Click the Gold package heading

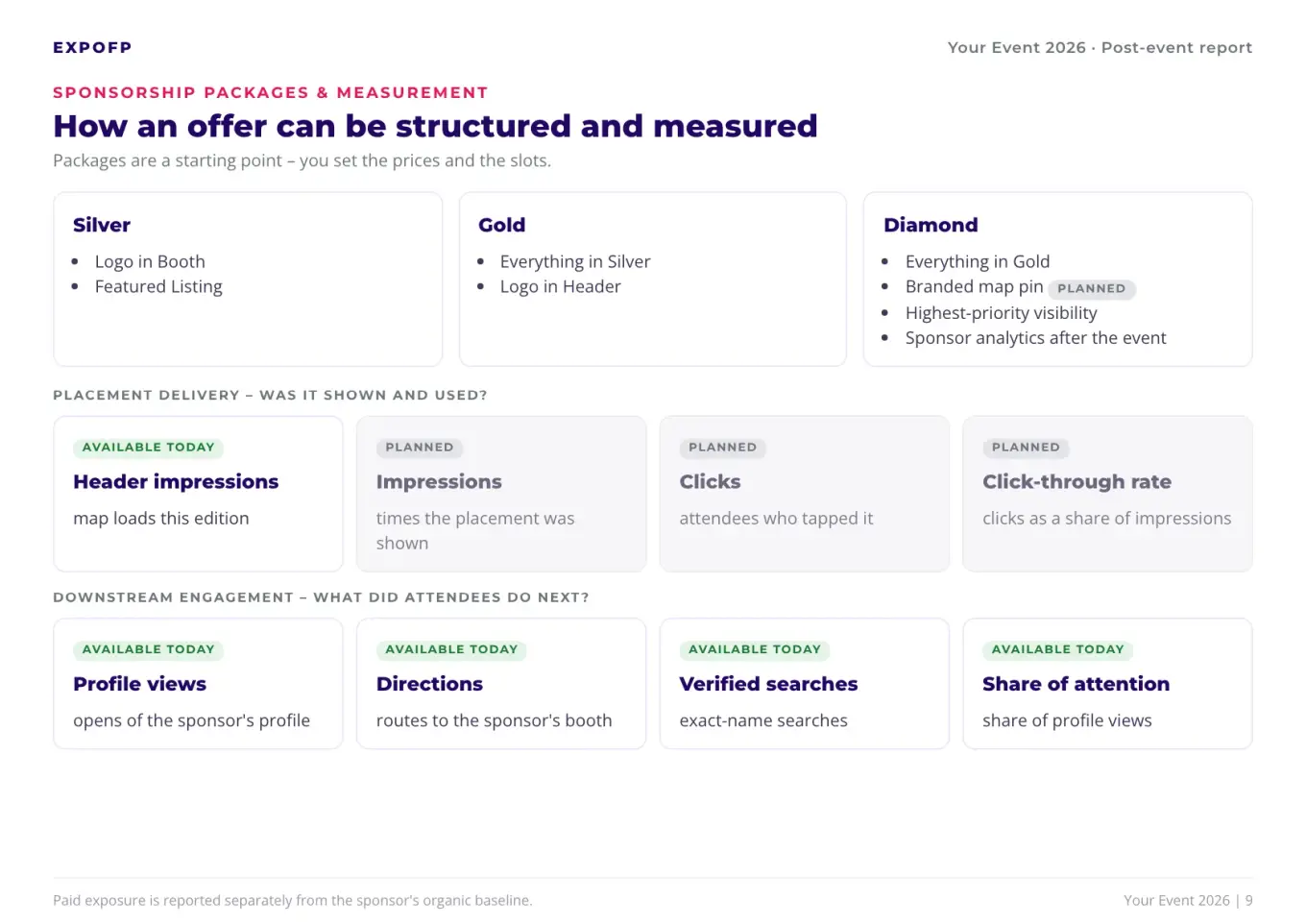(502, 225)
